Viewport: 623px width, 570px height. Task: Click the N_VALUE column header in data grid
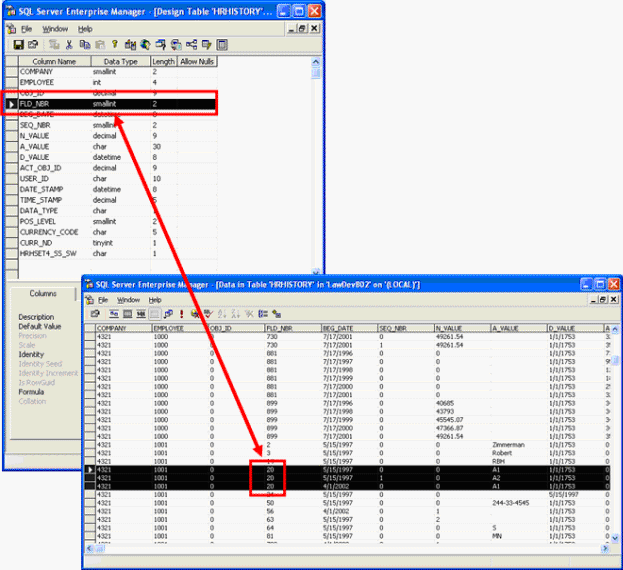click(462, 328)
